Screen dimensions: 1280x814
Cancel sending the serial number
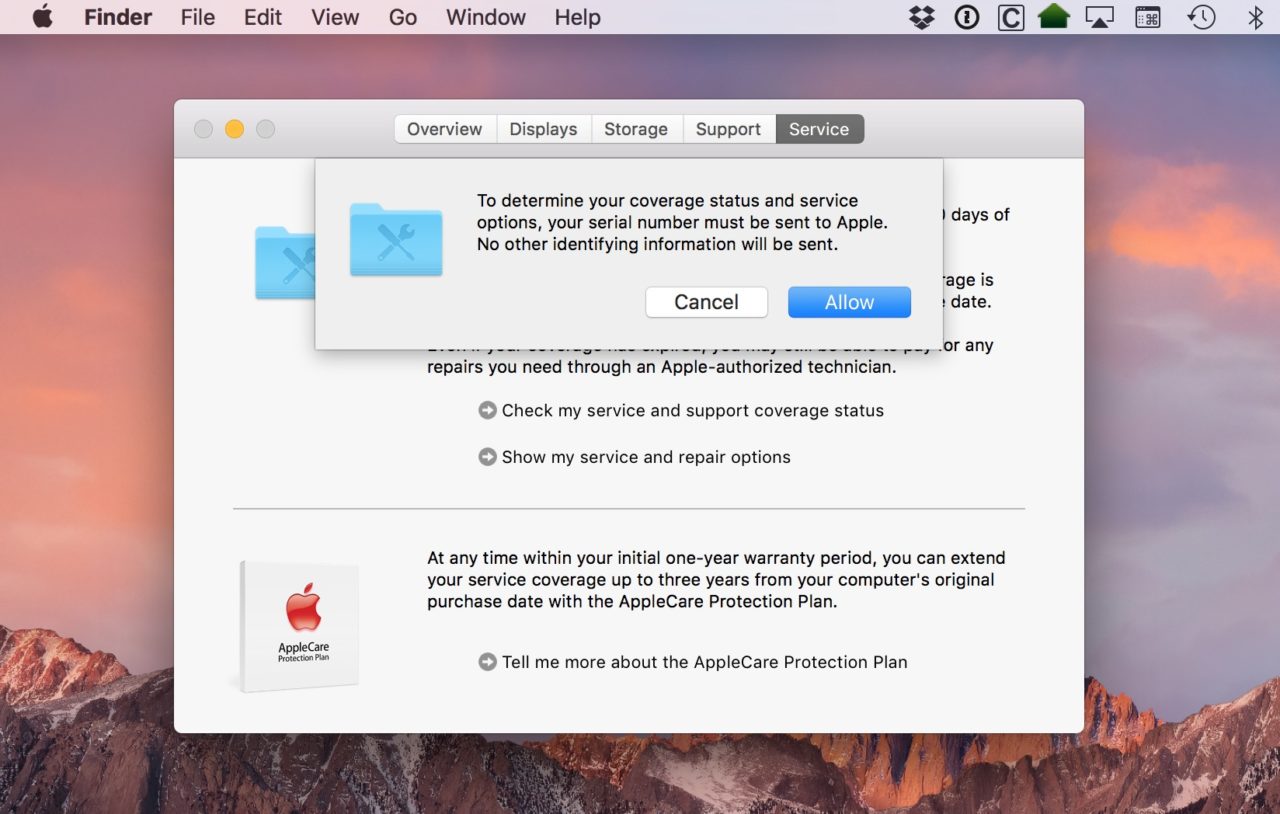[706, 302]
